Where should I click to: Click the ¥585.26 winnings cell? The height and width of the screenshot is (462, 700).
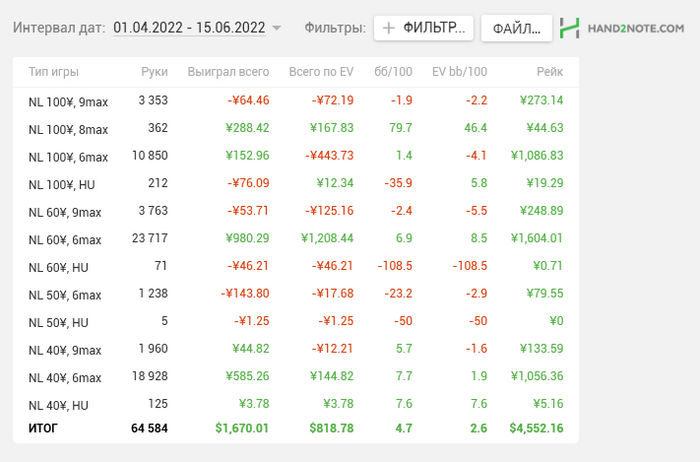[x=247, y=376]
